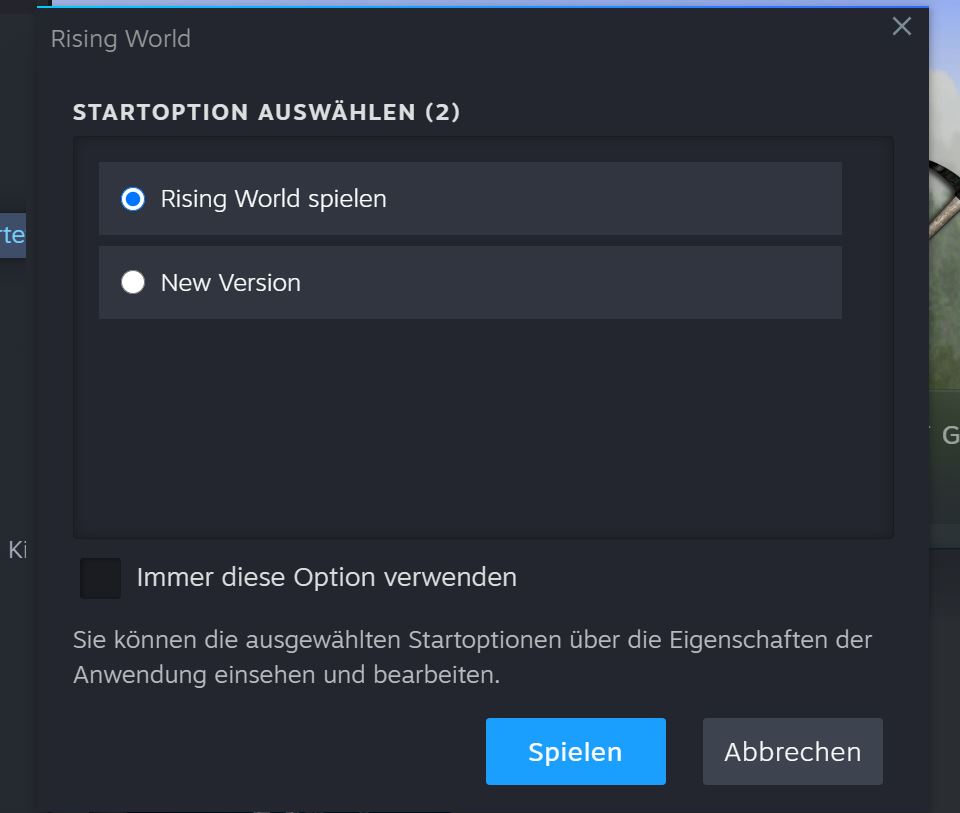Click the empty right end of New Version row

(x=780, y=283)
